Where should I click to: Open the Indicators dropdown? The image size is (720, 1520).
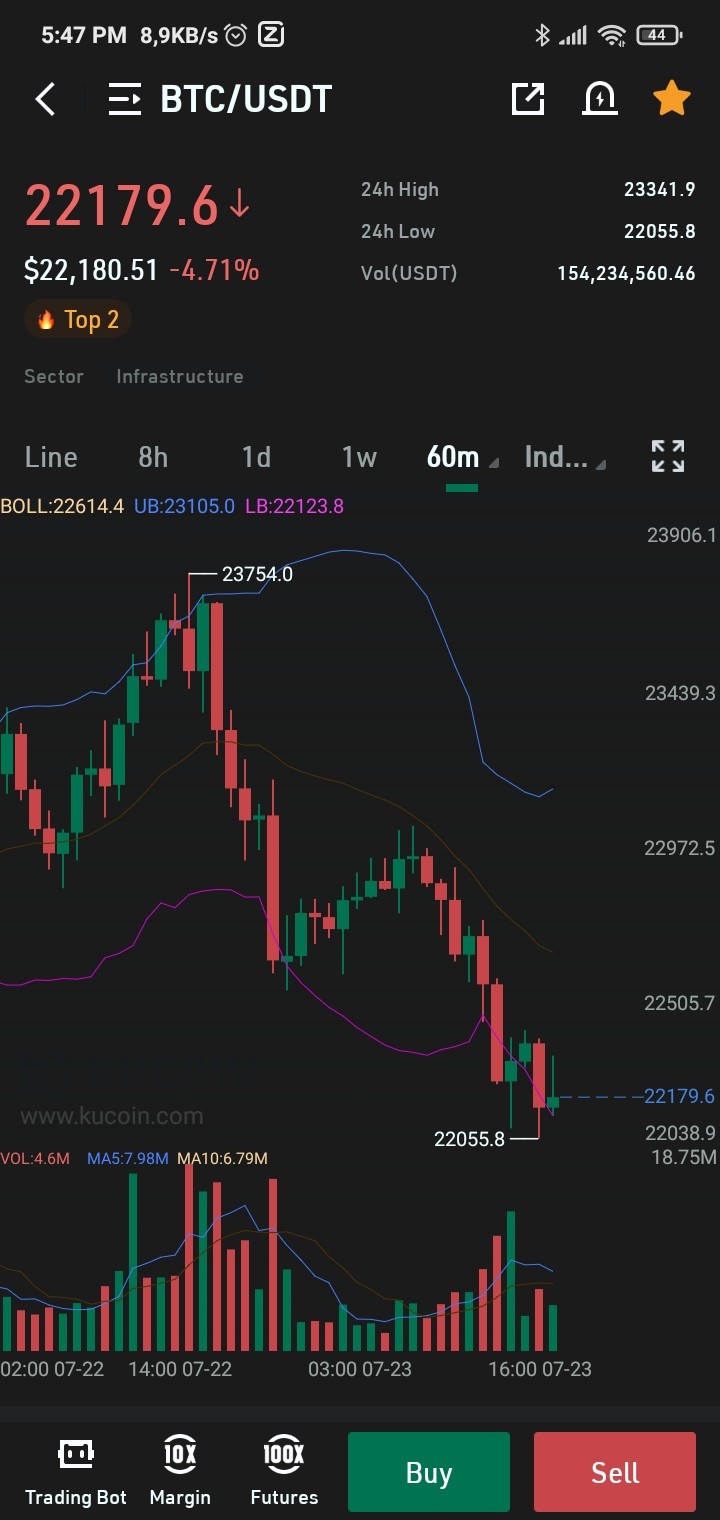tap(565, 457)
